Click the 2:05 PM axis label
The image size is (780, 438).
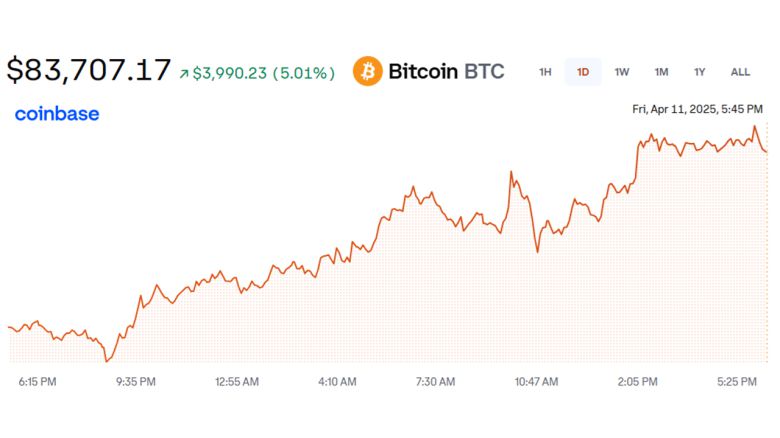[637, 381]
